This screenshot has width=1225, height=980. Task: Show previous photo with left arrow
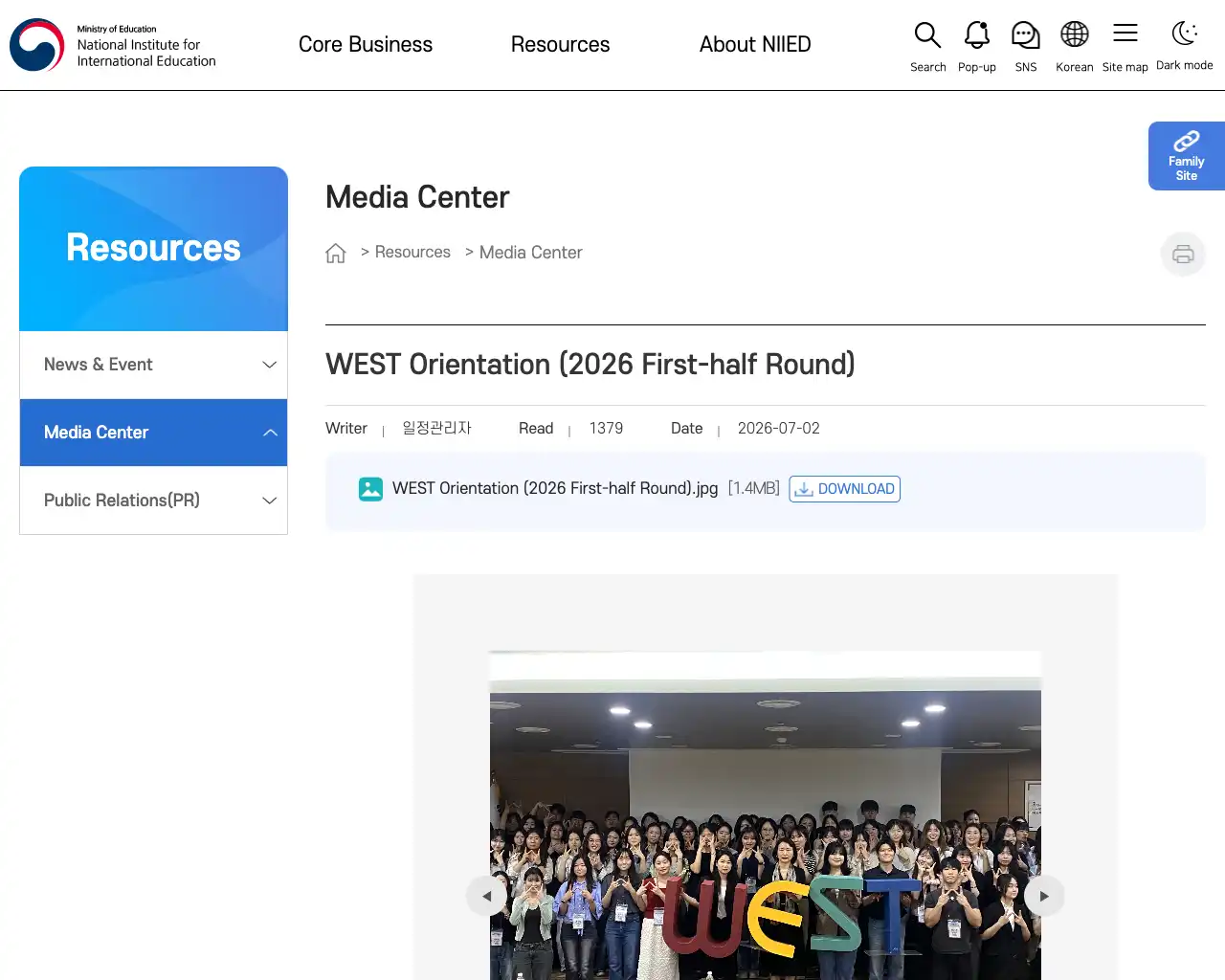[x=487, y=896]
